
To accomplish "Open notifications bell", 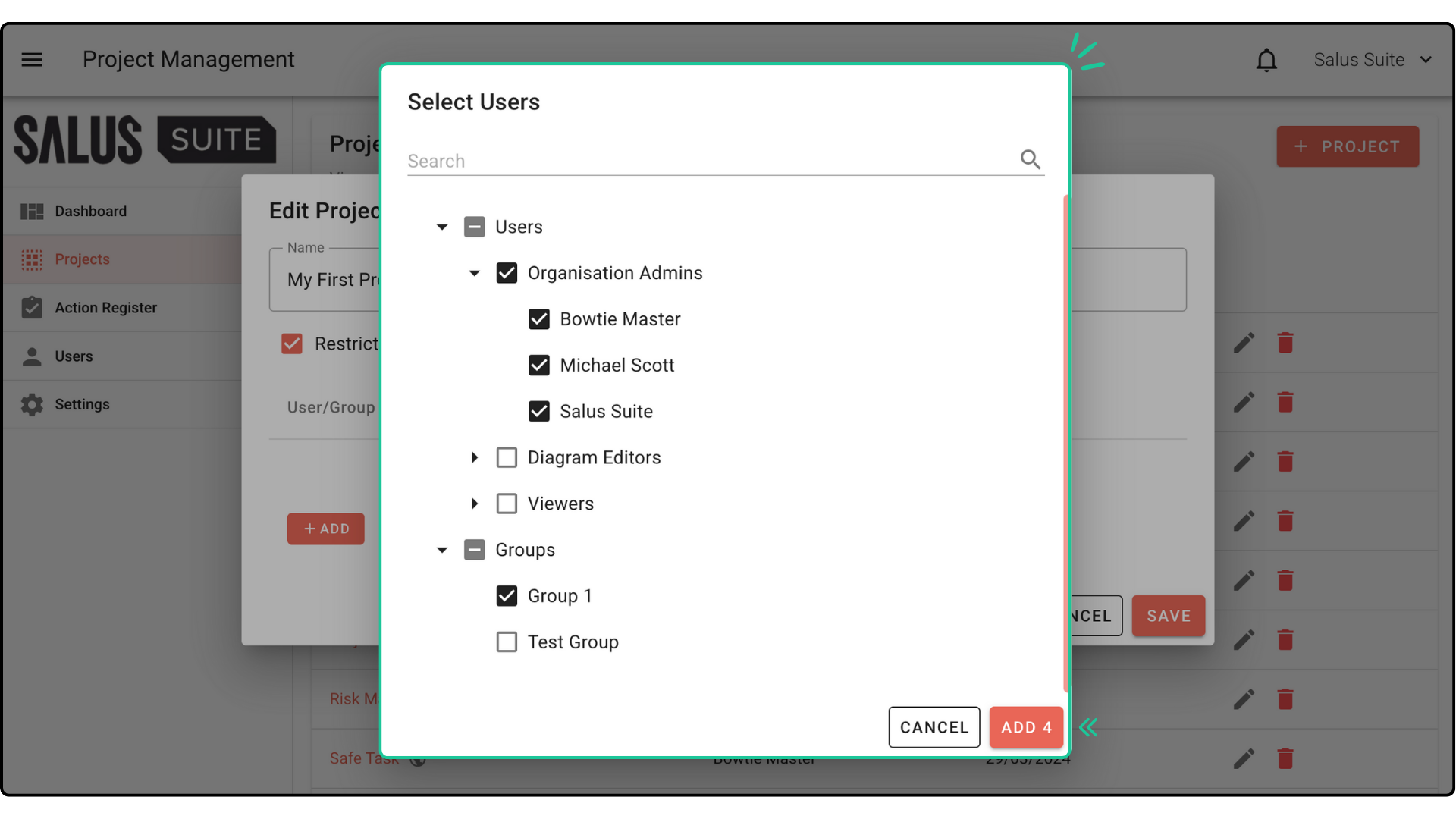I will [1266, 60].
